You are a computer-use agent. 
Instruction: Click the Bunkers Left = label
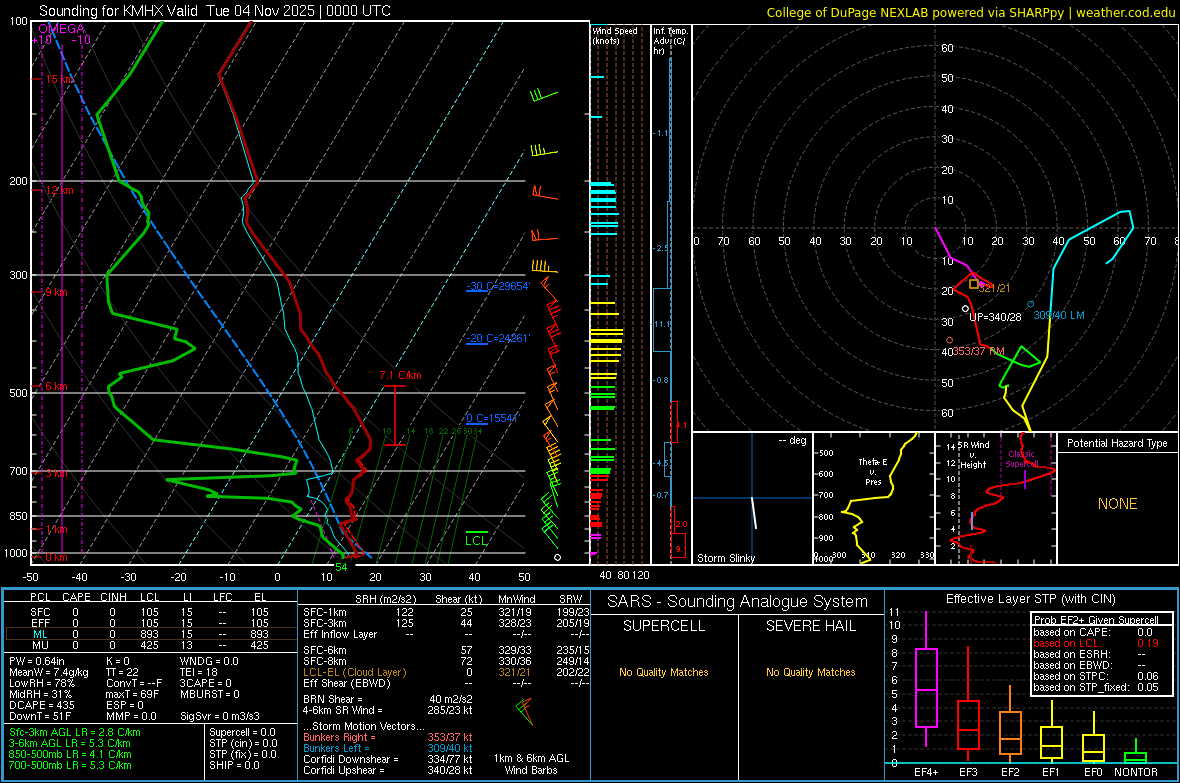click(x=336, y=748)
